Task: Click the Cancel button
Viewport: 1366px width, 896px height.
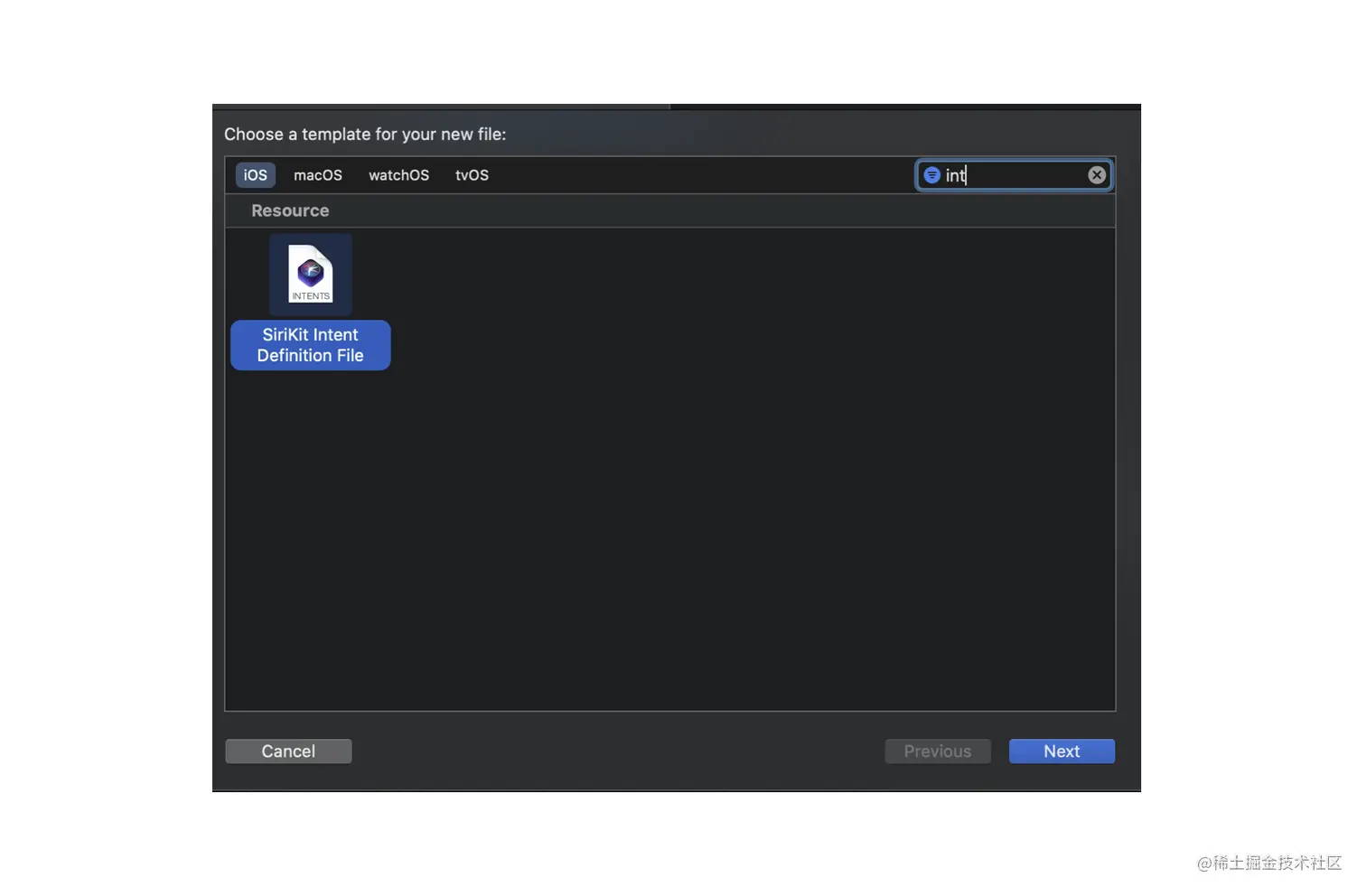Action: 288,751
